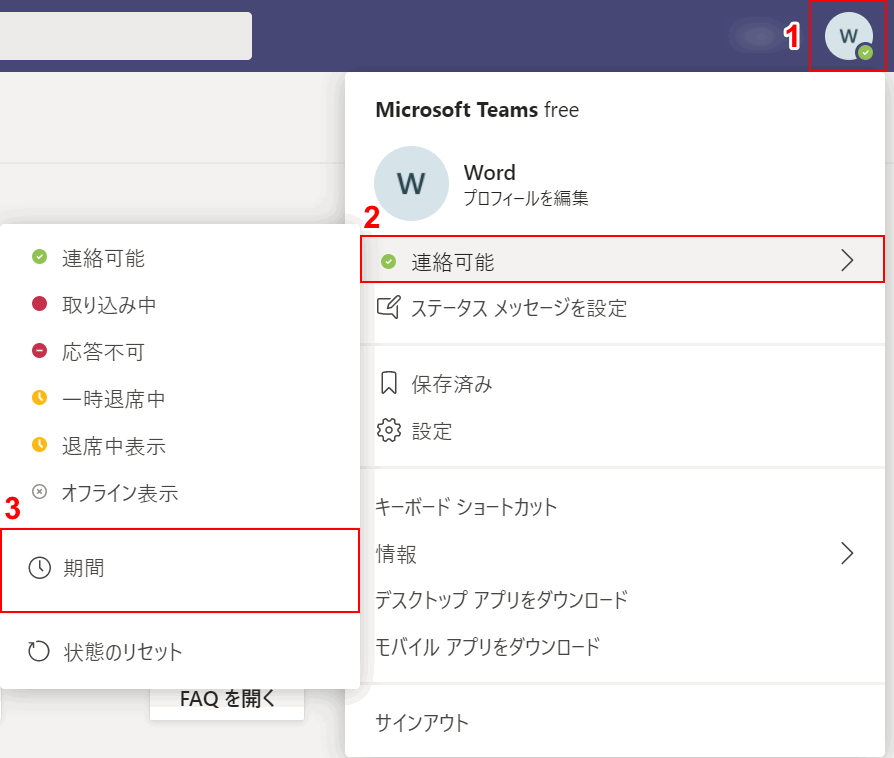894x758 pixels.
Task: Click サインアウト to sign out
Action: coord(421,722)
